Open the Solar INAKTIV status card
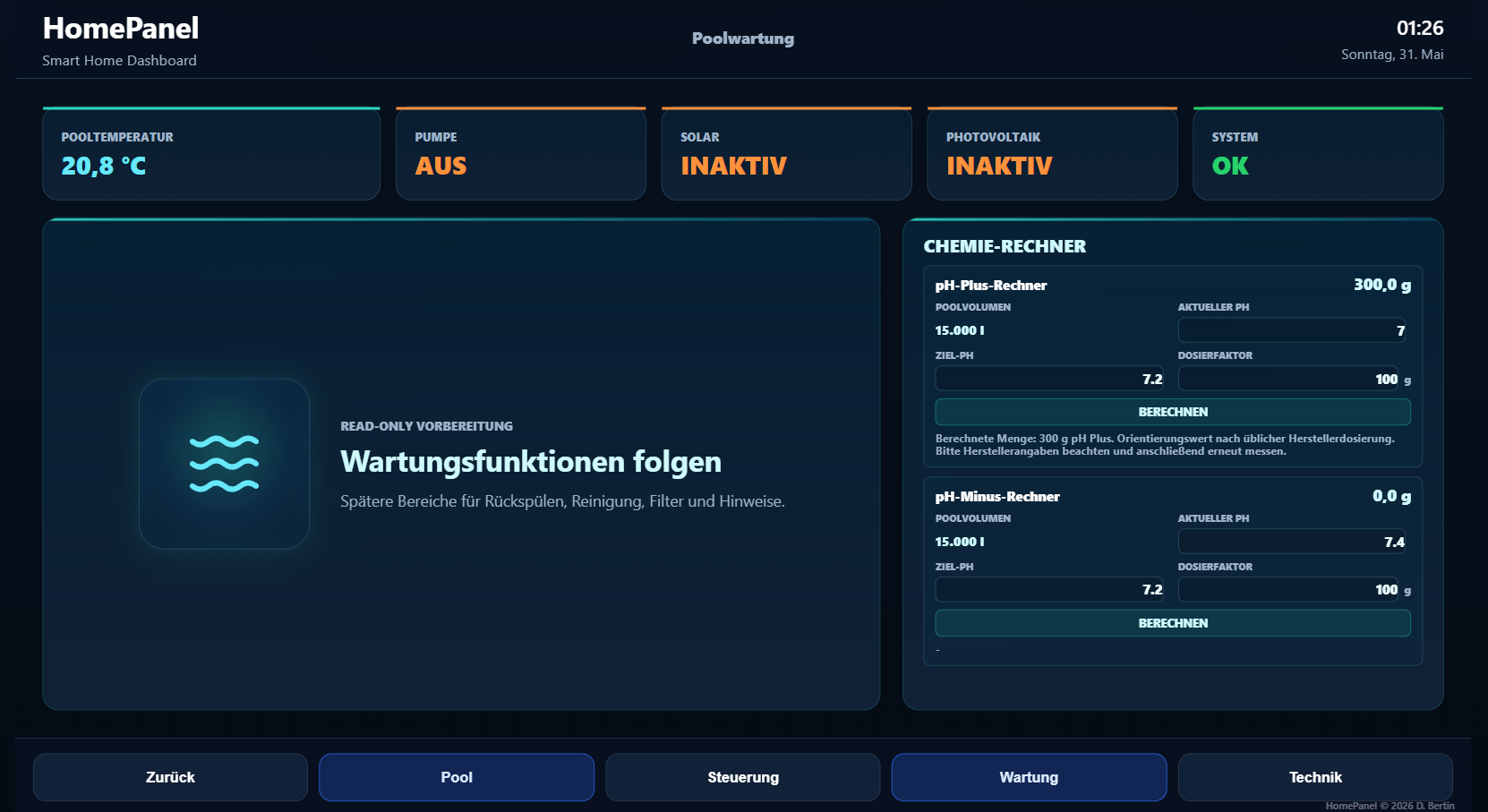 (787, 154)
